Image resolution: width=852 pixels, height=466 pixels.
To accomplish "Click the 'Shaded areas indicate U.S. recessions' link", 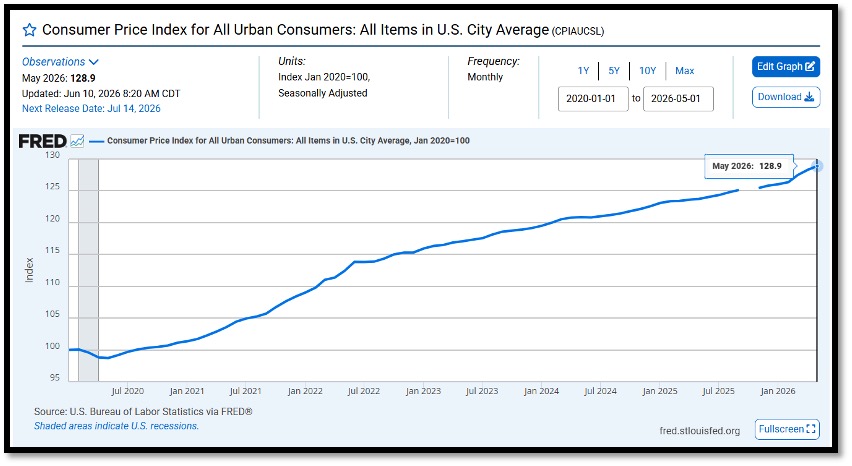I will tap(116, 426).
